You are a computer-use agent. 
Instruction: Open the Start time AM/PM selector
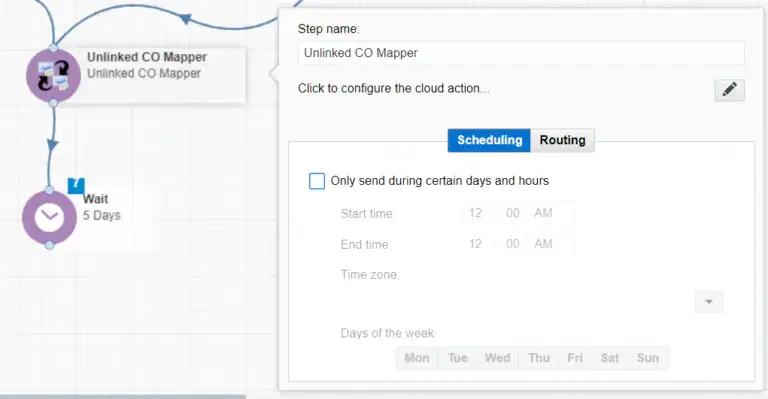(543, 213)
